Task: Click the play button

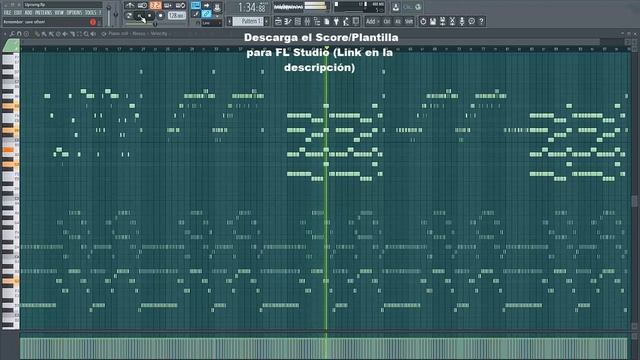Action: coord(140,16)
